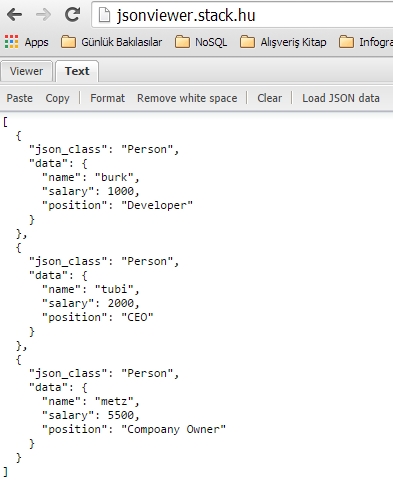Open the NoSQL bookmark folder

[201, 42]
